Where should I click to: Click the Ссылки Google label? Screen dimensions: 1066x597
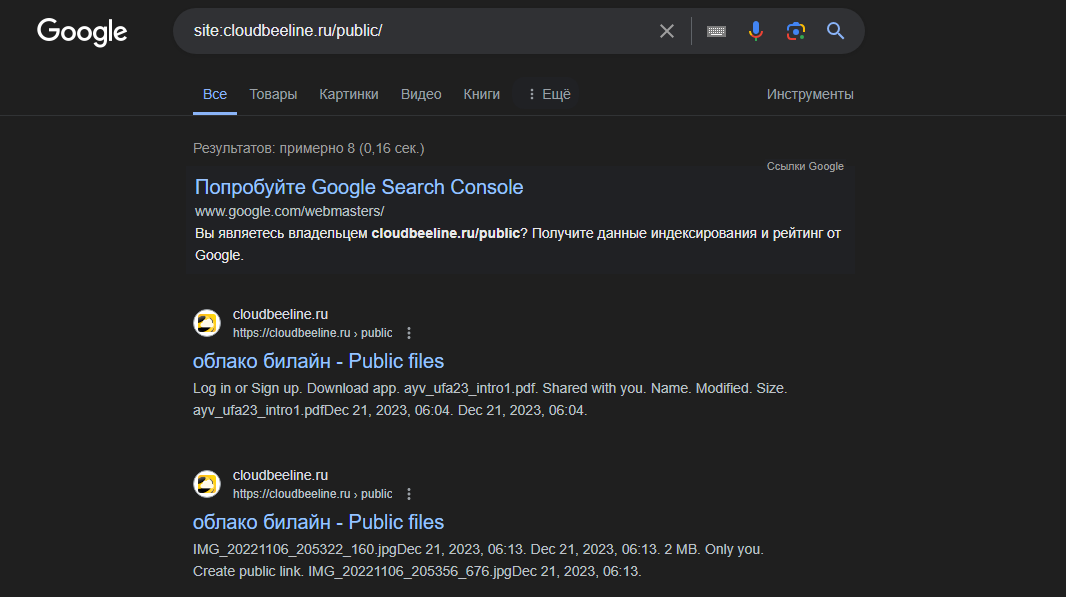805,167
